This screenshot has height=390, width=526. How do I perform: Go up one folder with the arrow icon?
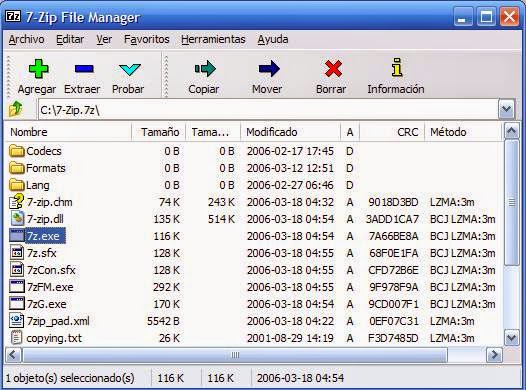(15, 109)
